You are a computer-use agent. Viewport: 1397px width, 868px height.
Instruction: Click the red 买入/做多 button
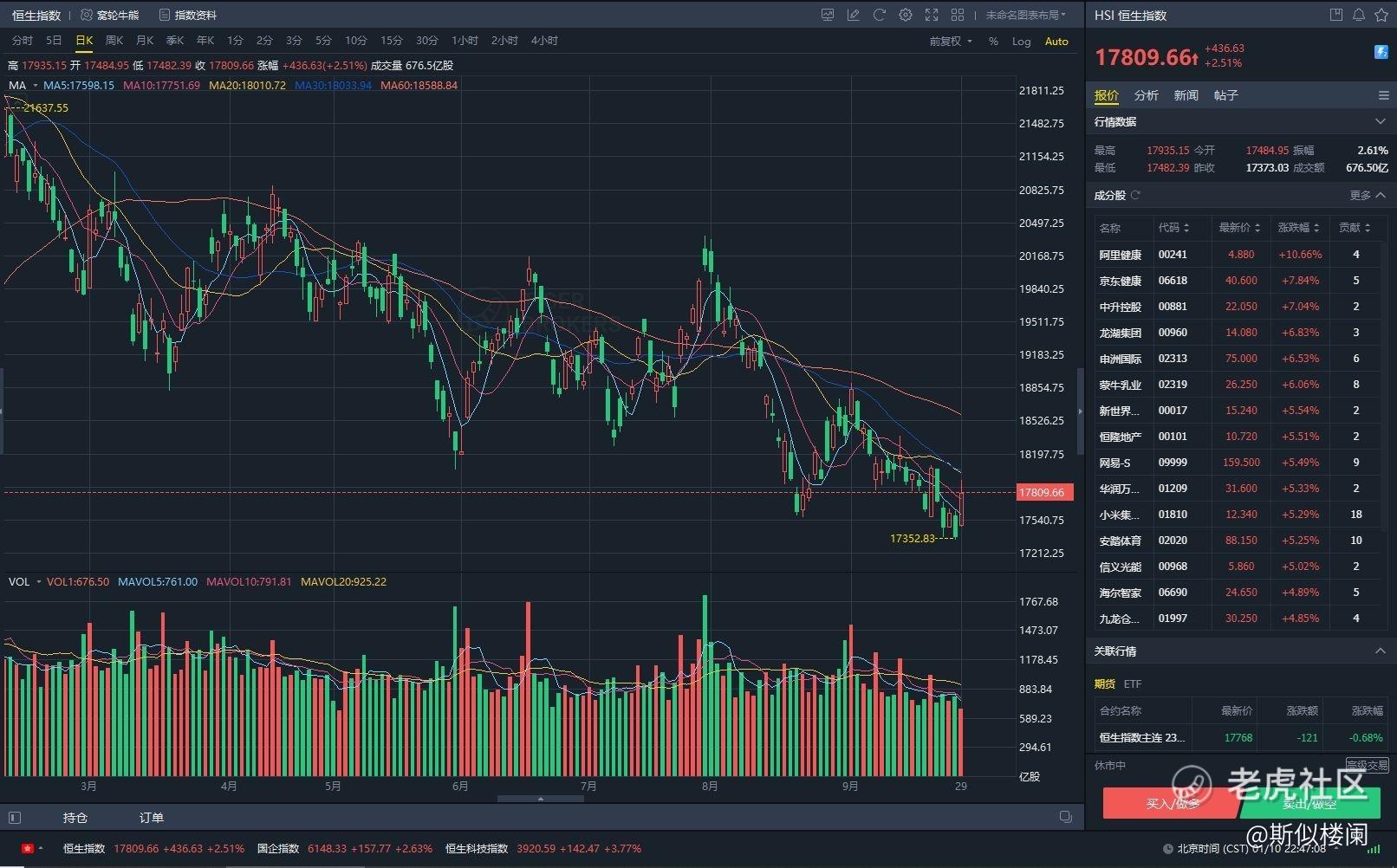coord(1170,803)
